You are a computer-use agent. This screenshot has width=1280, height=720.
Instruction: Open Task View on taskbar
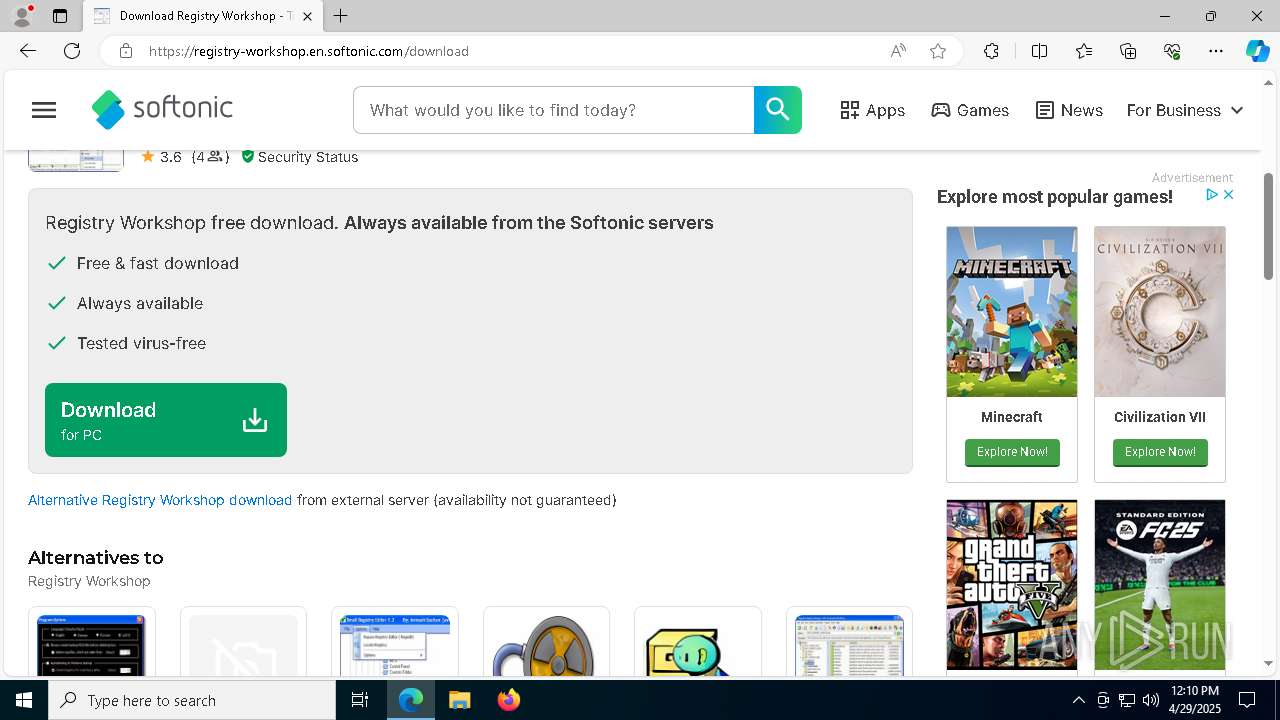coord(360,700)
